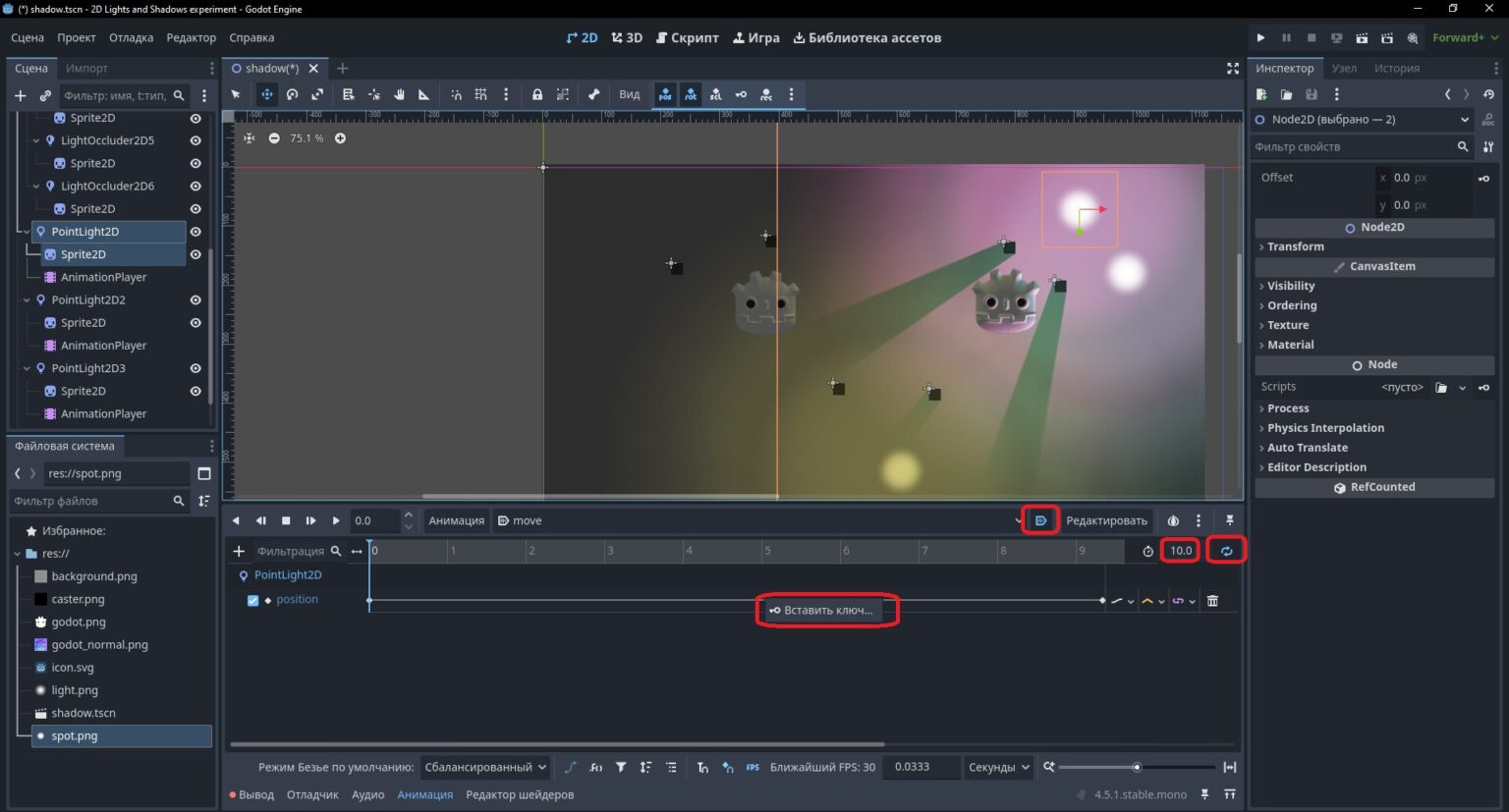This screenshot has width=1509, height=812.
Task: Click the viewport horizontal scrollbar
Action: click(600, 496)
